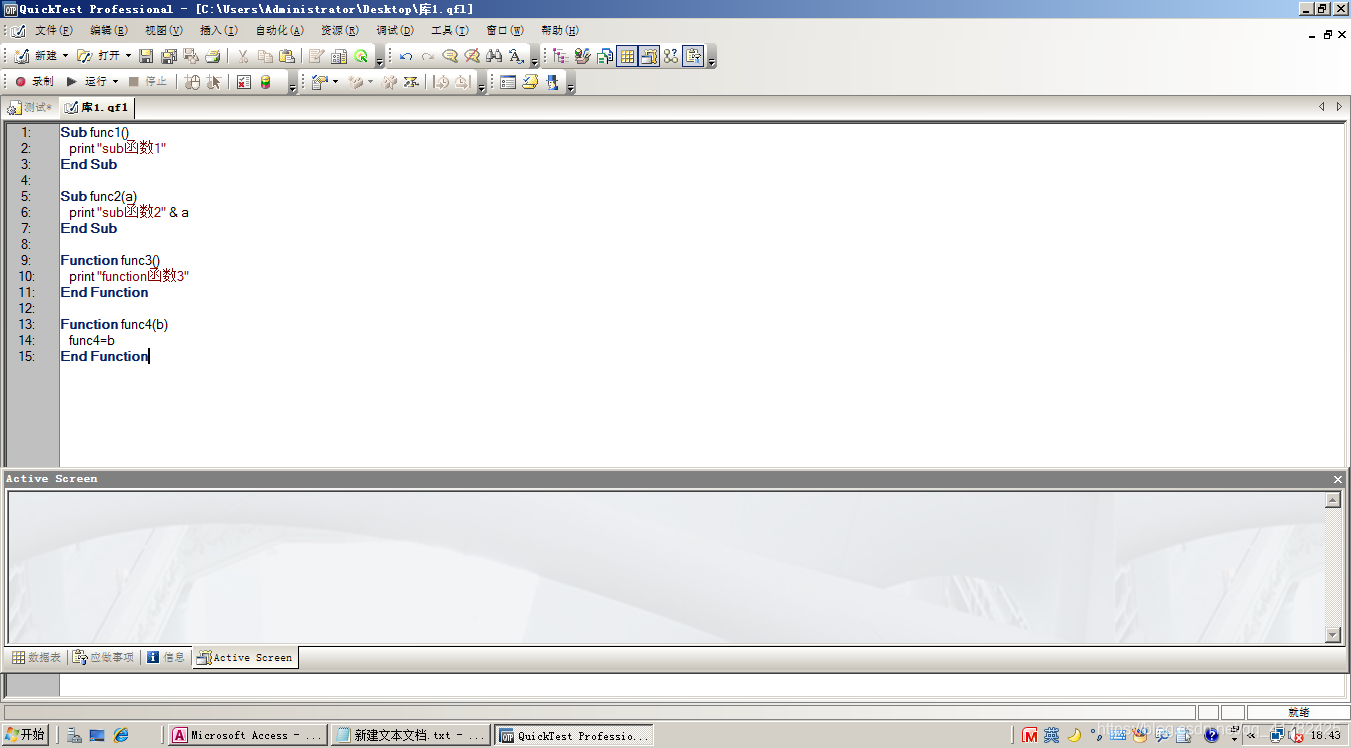The width and height of the screenshot is (1351, 748).
Task: Click the Step Generator sticky note icon
Action: 530,81
